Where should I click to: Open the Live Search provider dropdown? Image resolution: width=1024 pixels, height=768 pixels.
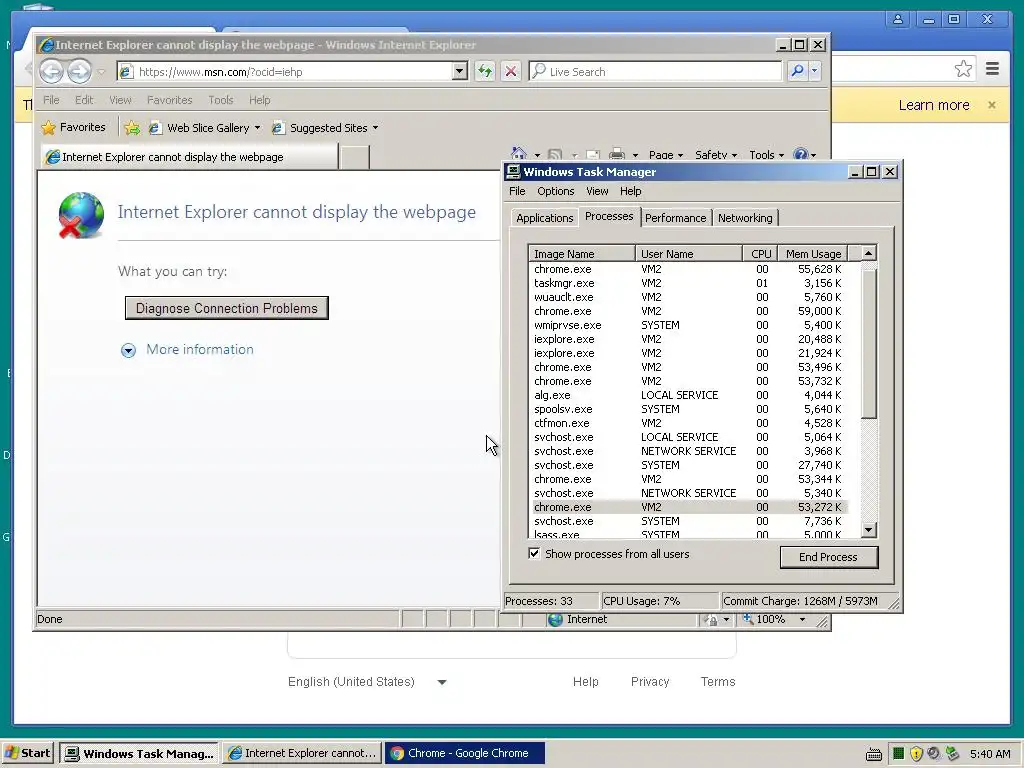[814, 71]
